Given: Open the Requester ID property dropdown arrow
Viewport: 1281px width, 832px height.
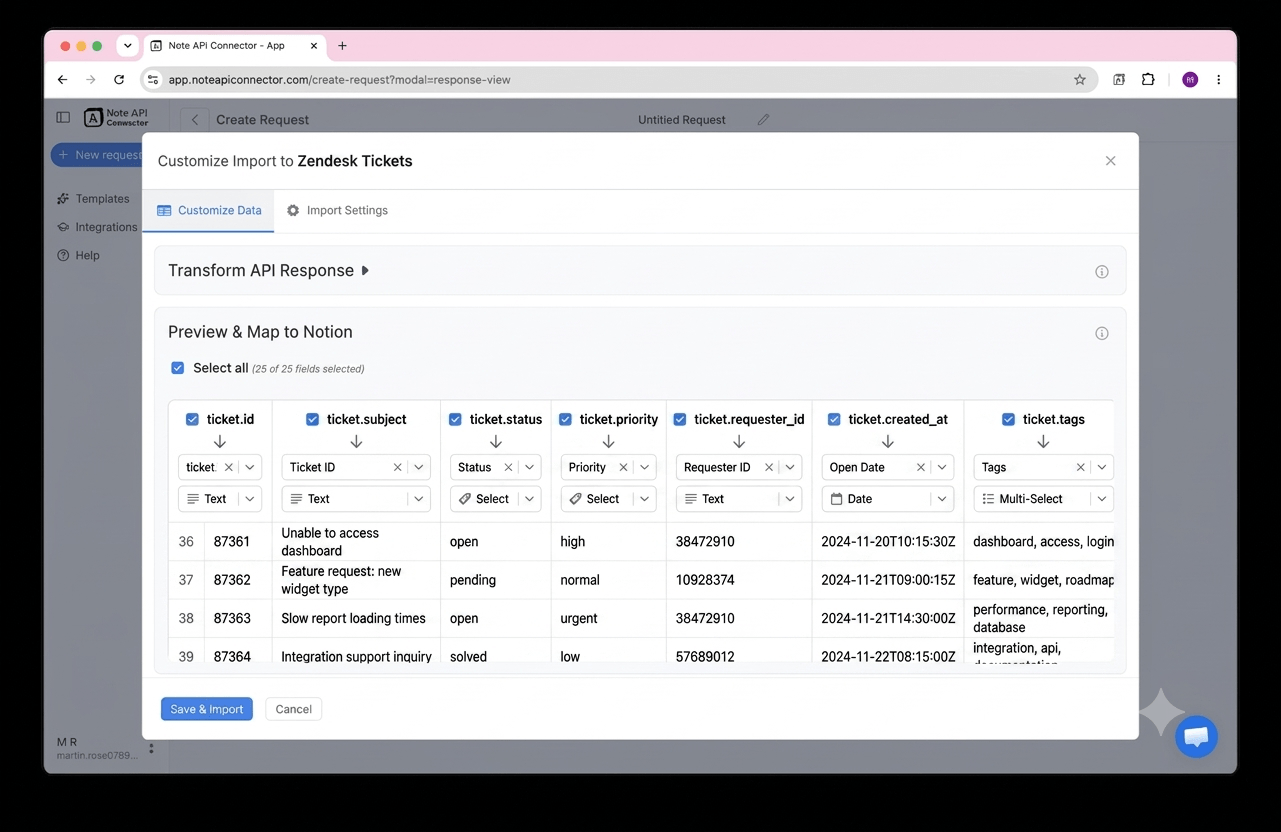Looking at the screenshot, I should click(x=791, y=467).
